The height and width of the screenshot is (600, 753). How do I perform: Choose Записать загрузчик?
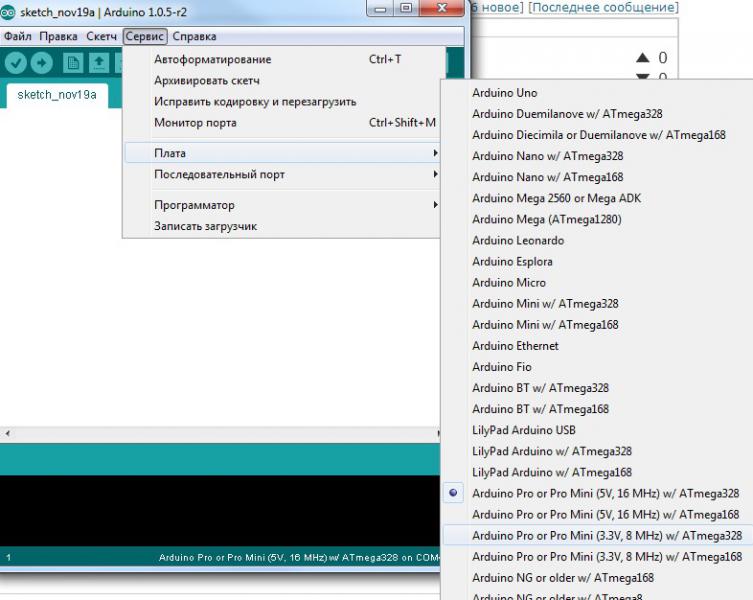click(x=282, y=226)
